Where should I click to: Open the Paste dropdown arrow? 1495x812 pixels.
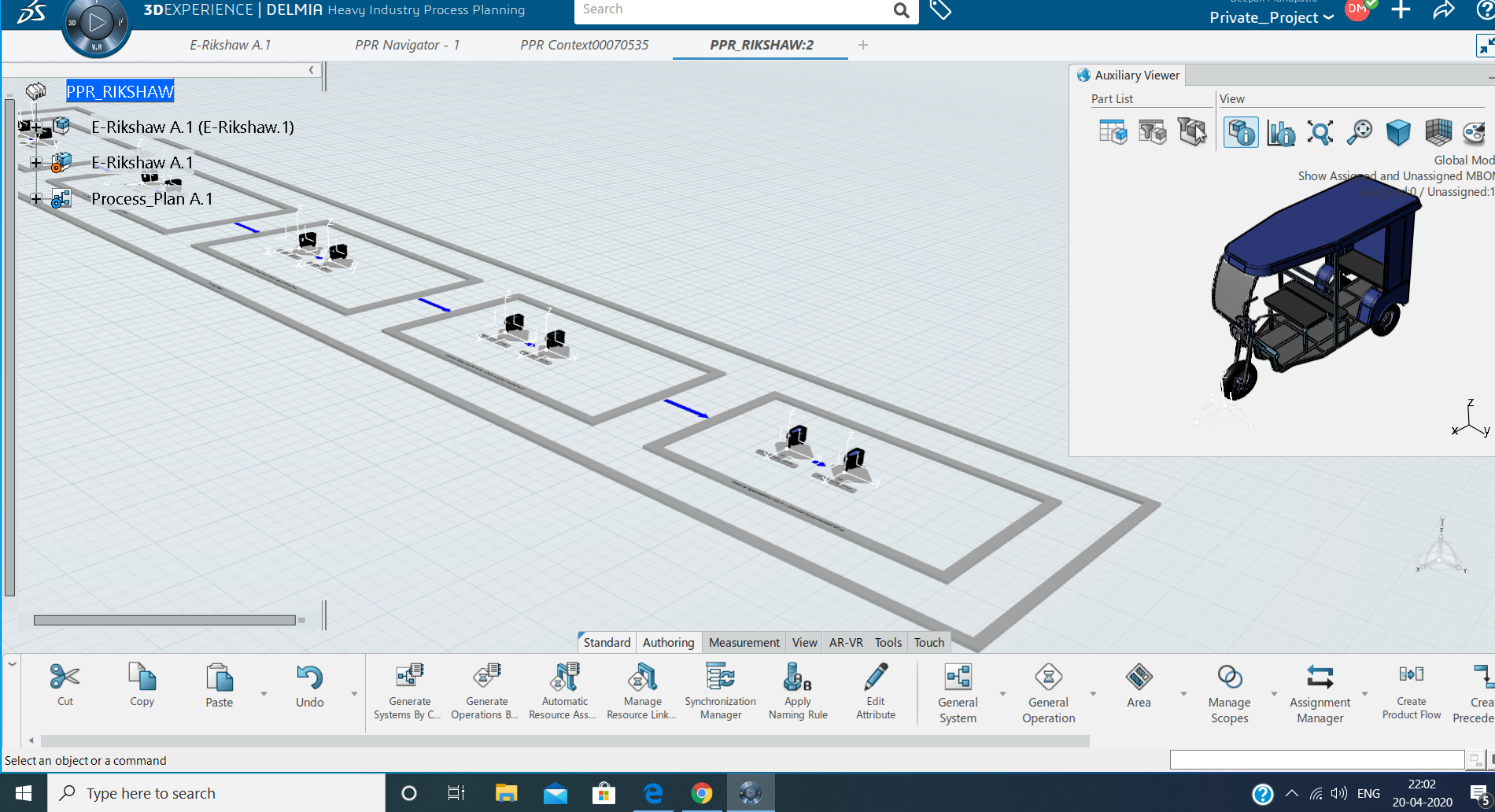(x=264, y=694)
